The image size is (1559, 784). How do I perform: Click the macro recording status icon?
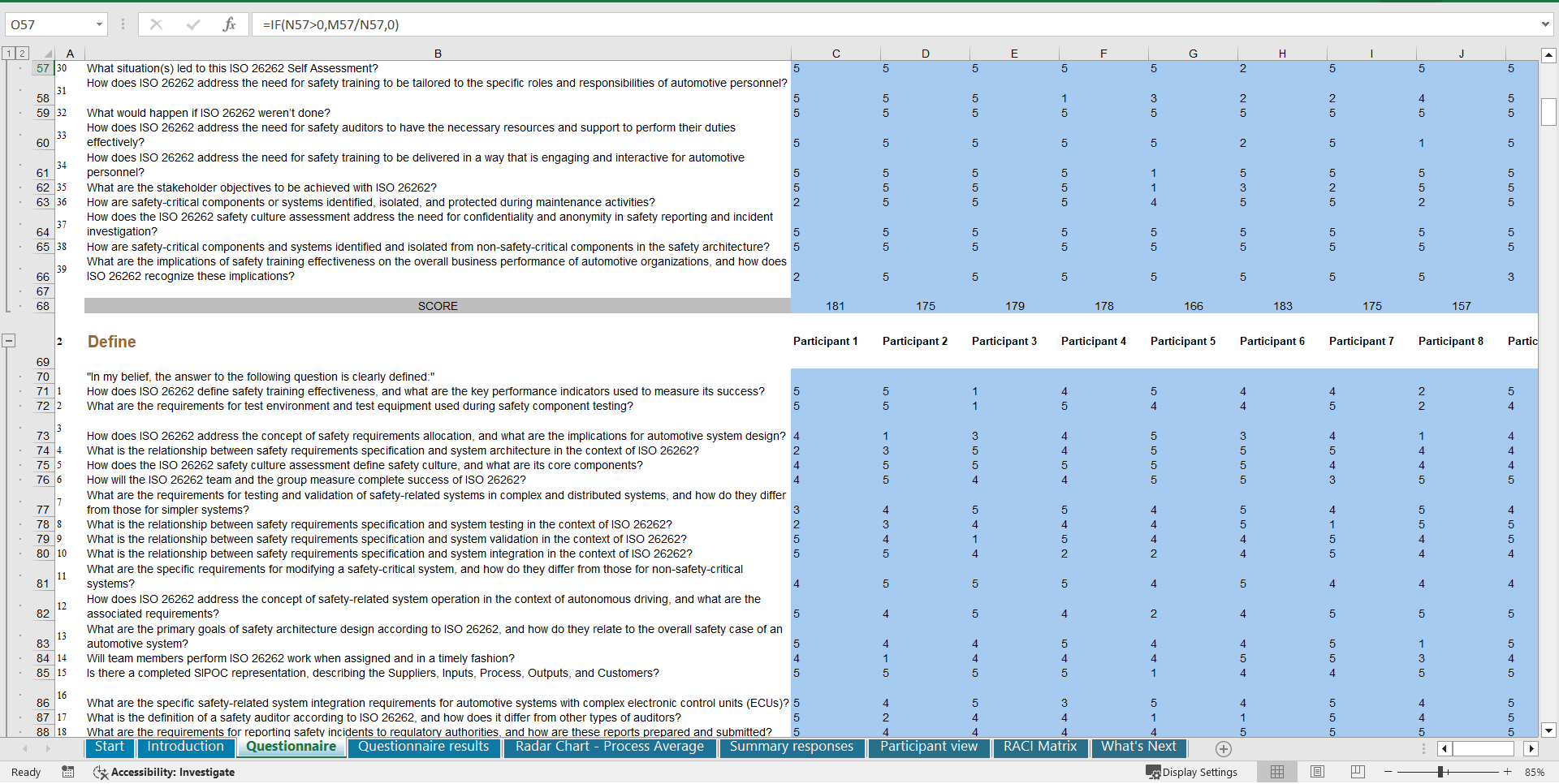[68, 772]
